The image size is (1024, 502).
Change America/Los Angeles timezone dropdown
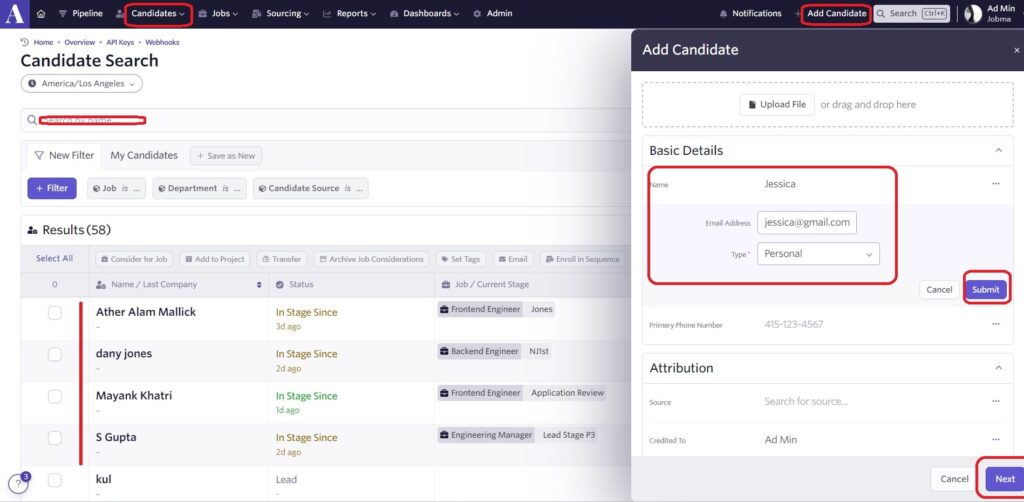82,84
